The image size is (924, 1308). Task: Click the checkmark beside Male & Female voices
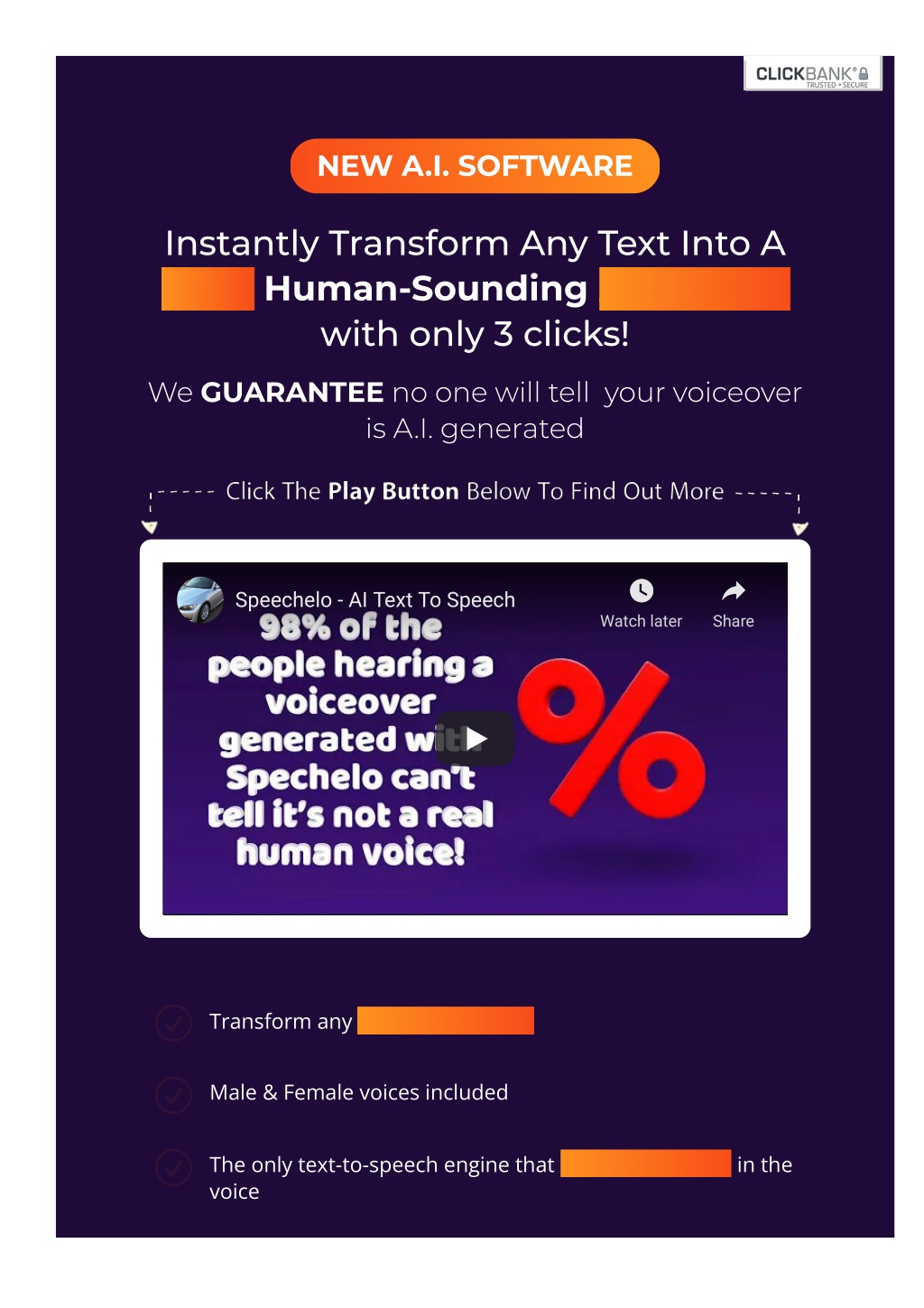click(x=173, y=1094)
